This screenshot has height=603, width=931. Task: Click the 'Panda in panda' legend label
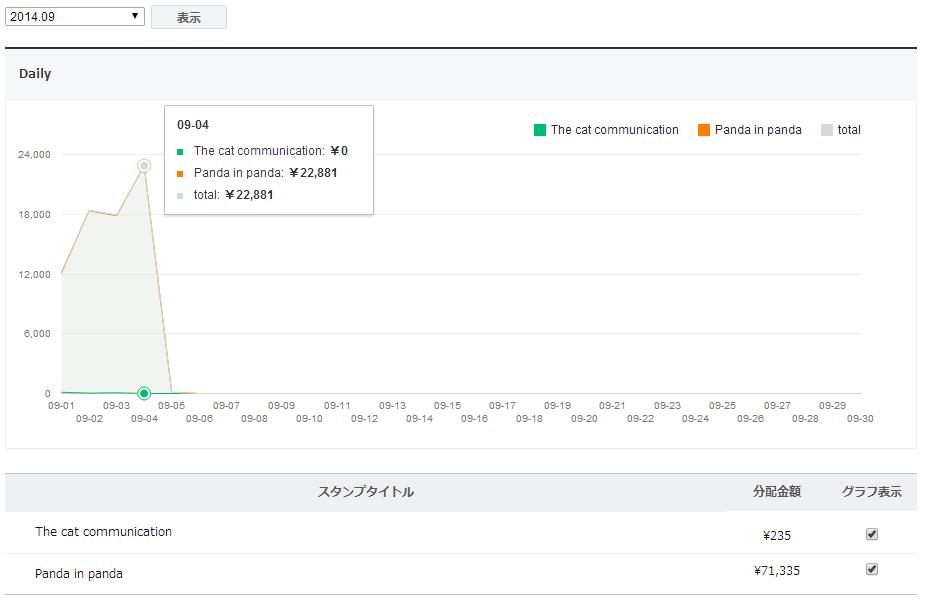click(758, 130)
